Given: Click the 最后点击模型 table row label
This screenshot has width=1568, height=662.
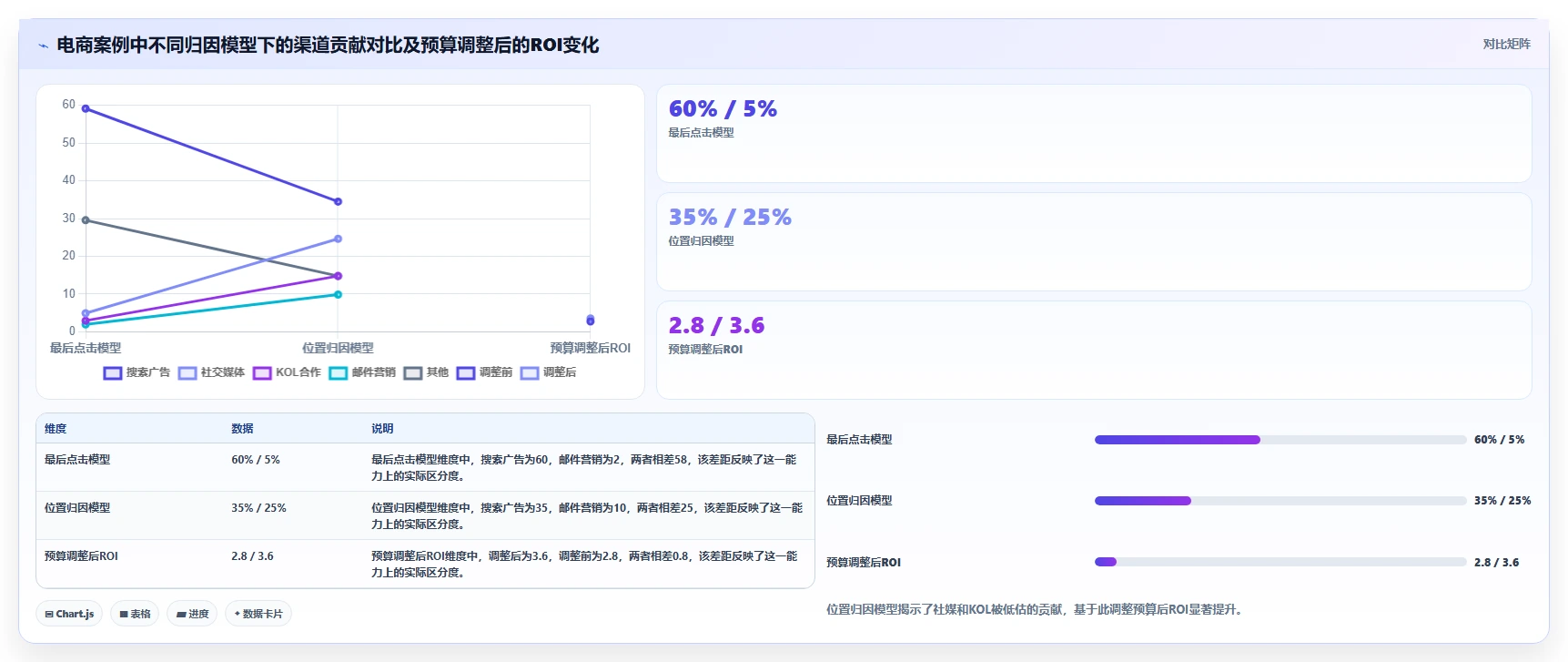Looking at the screenshot, I should pyautogui.click(x=77, y=460).
